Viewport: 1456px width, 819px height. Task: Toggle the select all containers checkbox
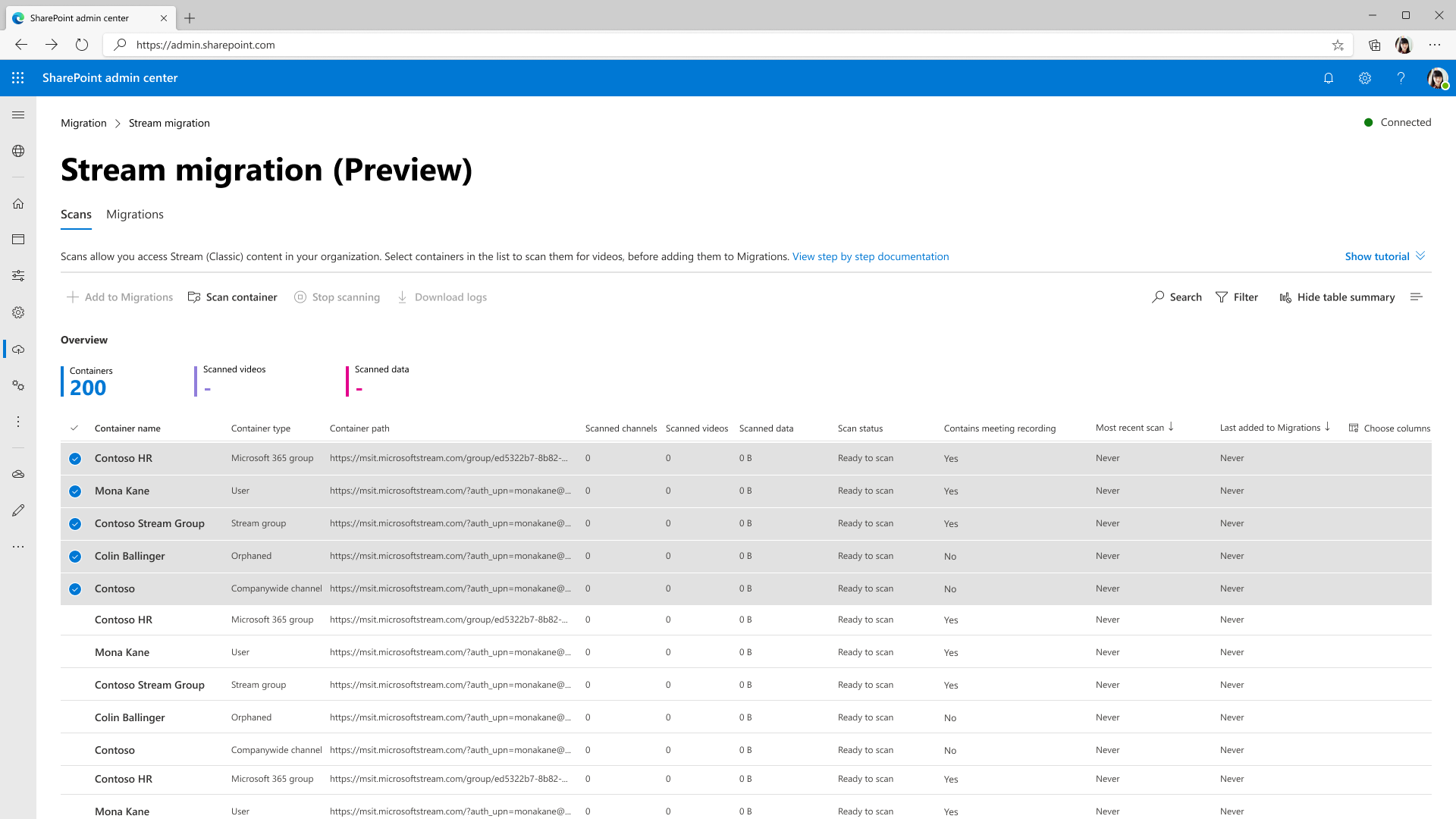75,427
